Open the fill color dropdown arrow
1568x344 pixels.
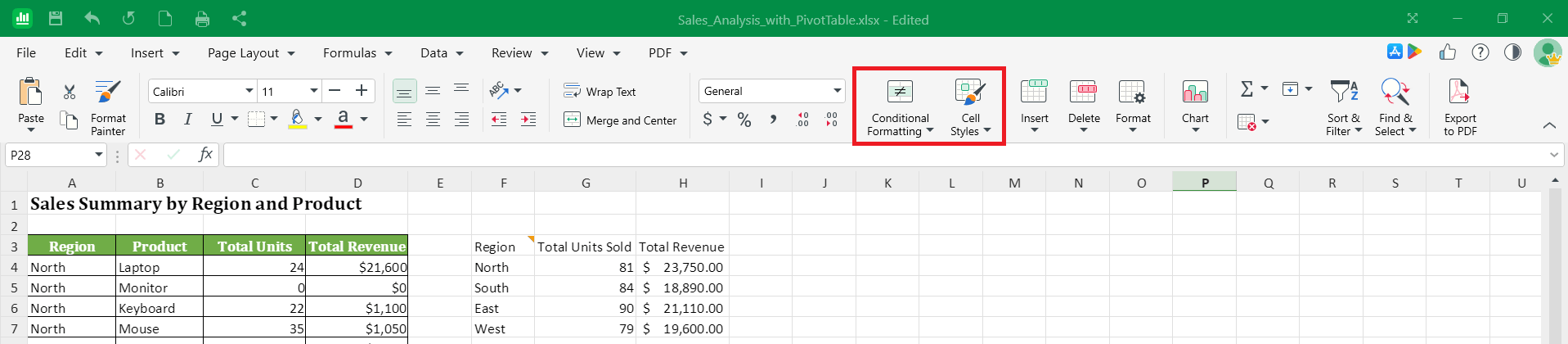point(318,120)
